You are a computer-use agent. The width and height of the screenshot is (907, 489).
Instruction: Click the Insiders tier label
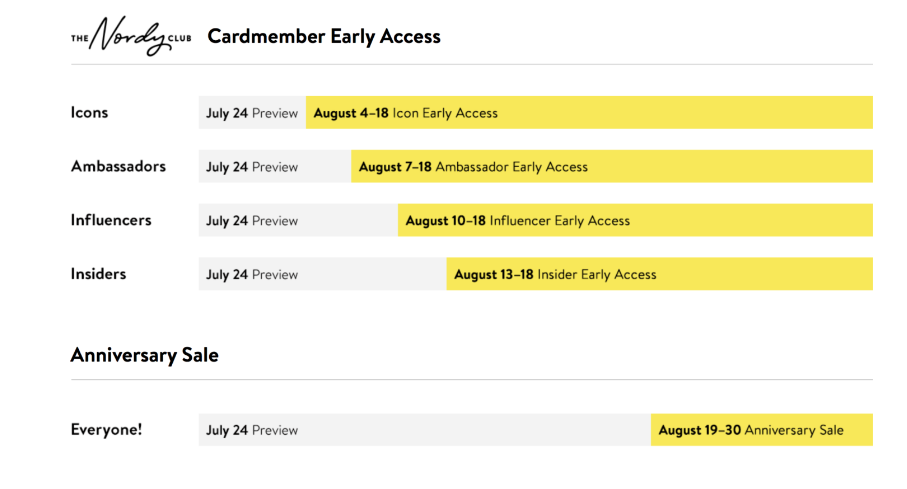pos(98,274)
